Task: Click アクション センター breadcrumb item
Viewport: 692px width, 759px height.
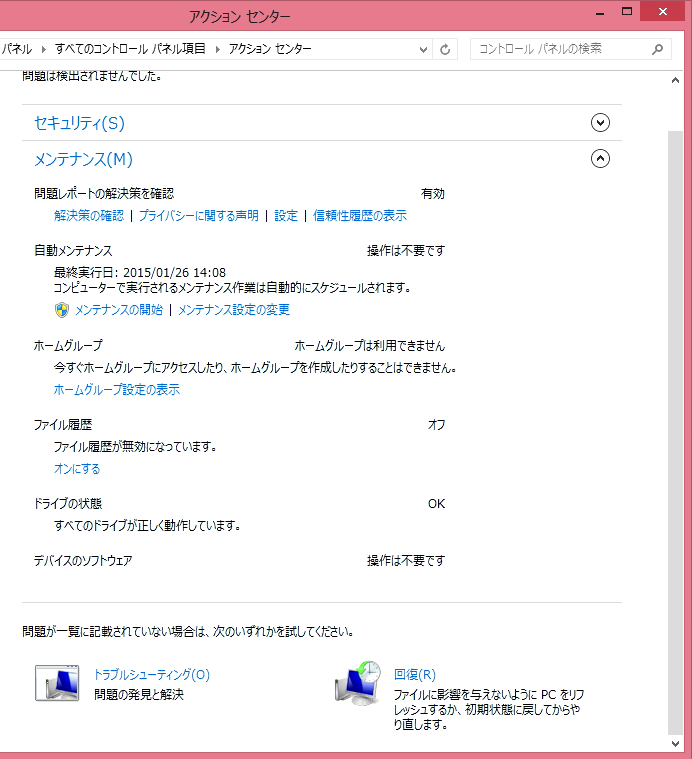Action: (270, 49)
